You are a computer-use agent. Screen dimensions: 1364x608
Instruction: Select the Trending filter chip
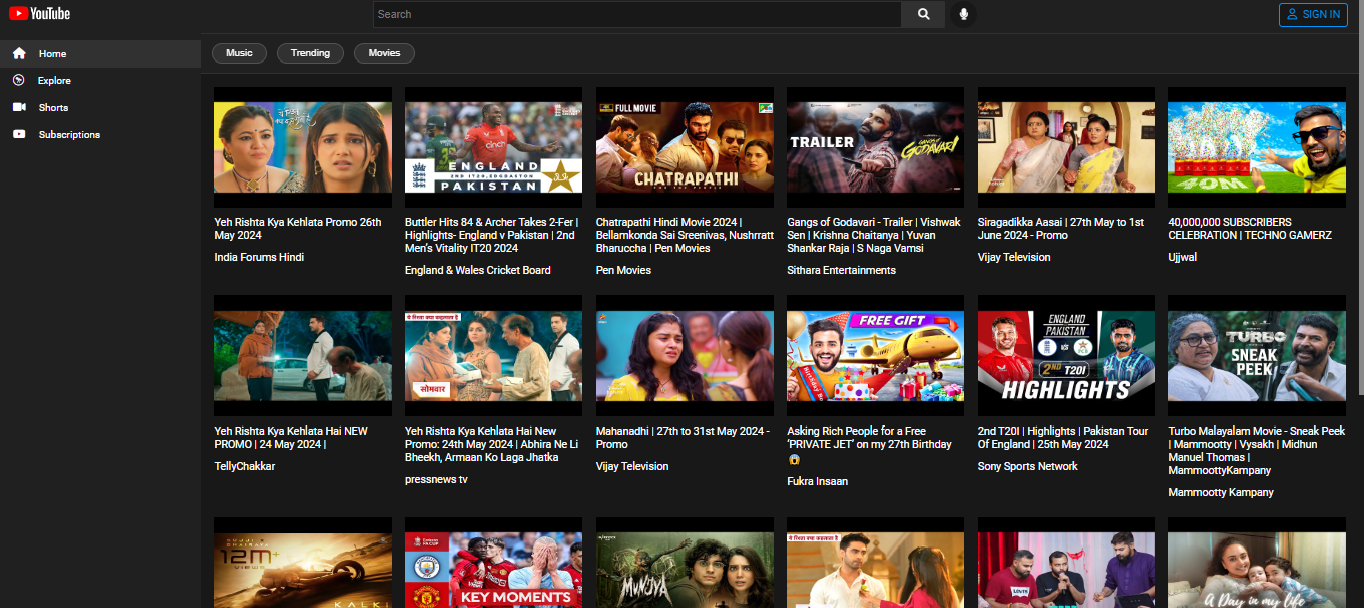310,53
